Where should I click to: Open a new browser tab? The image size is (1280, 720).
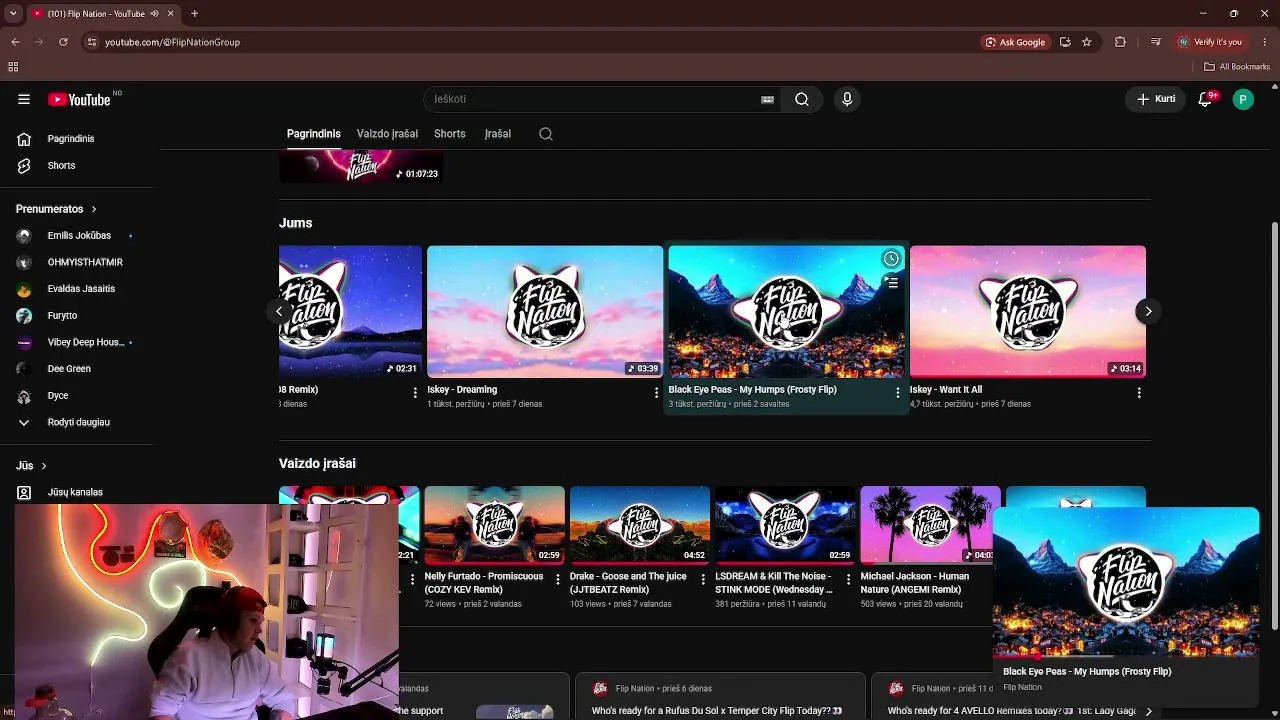click(194, 14)
